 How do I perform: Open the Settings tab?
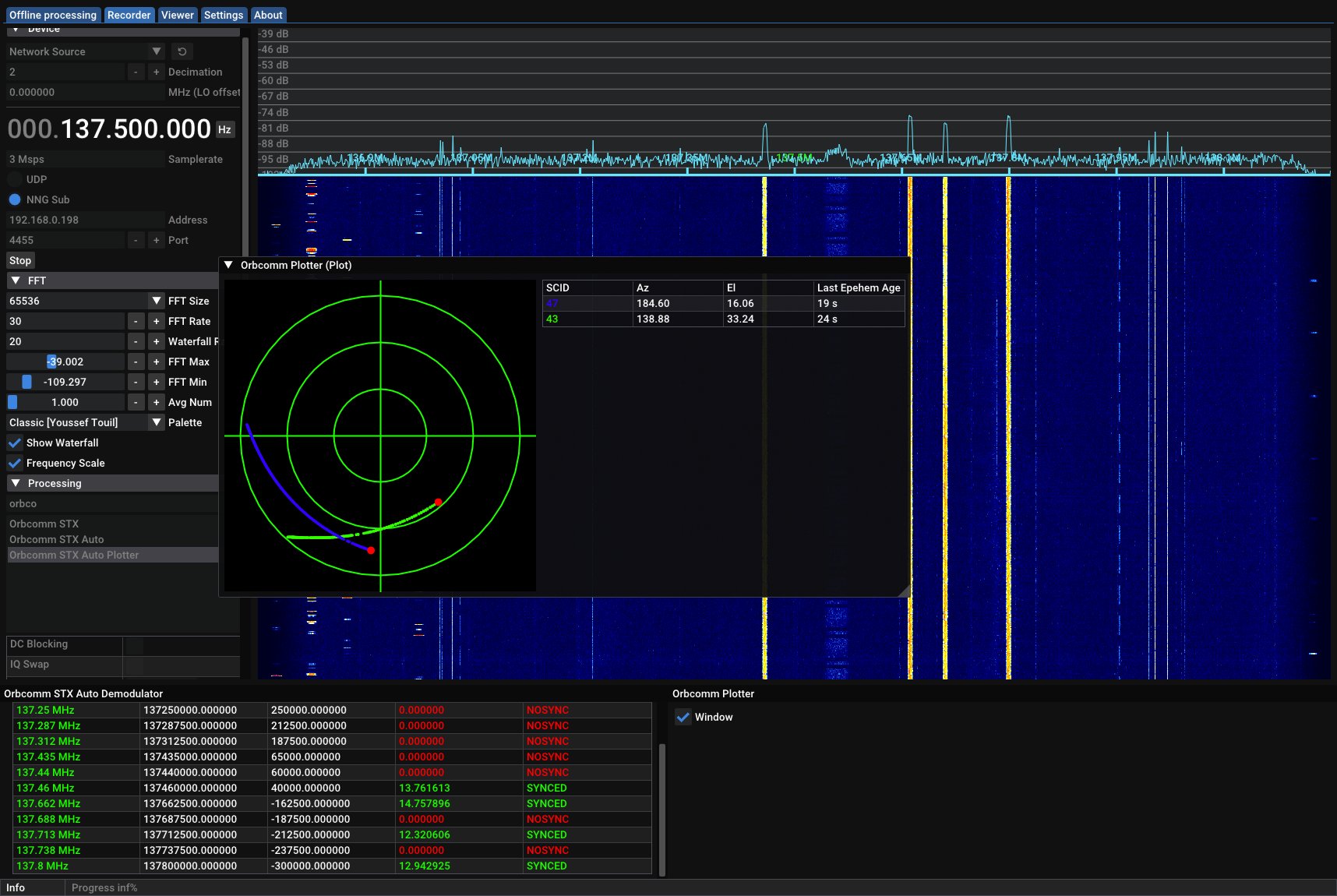point(224,15)
